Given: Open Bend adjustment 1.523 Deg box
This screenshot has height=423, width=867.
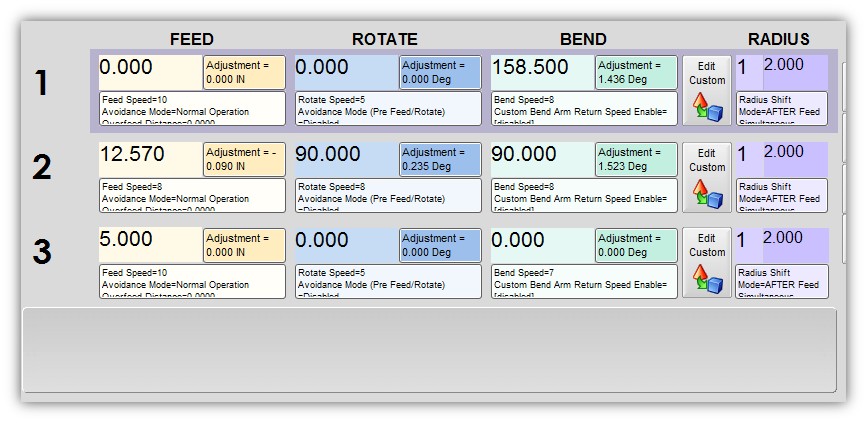Looking at the screenshot, I should click(635, 159).
